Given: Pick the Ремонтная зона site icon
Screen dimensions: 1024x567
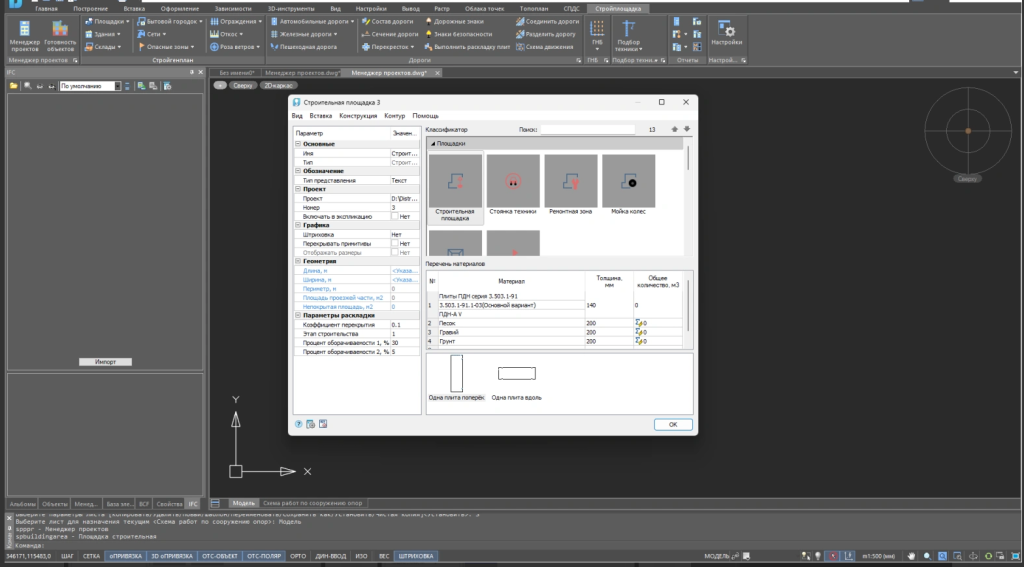Looking at the screenshot, I should tap(571, 181).
